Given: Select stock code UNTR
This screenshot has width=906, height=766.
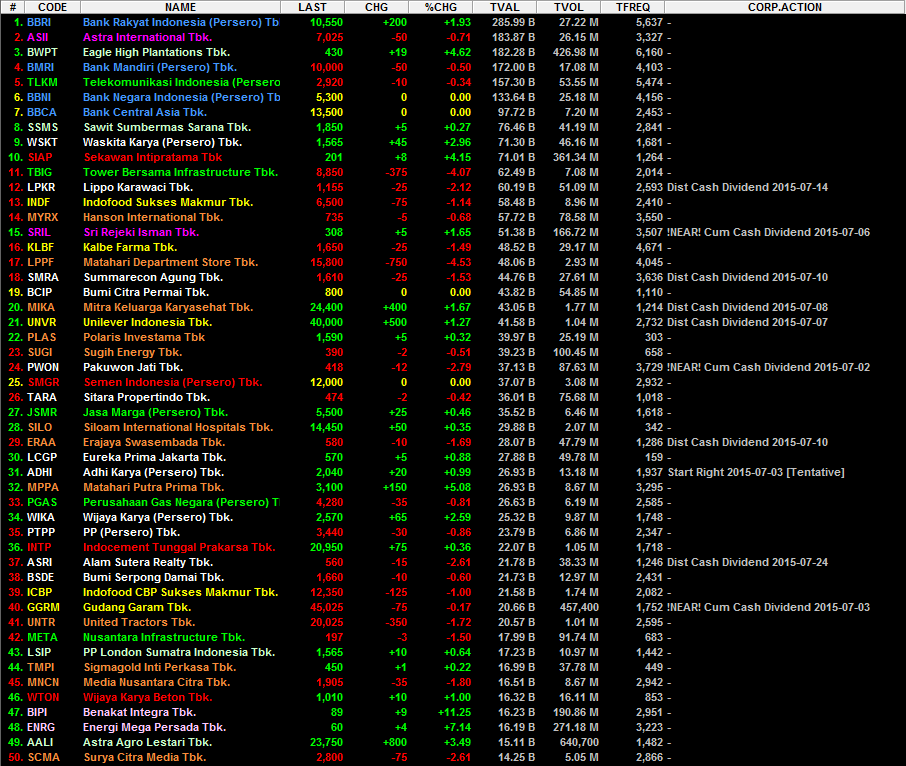Looking at the screenshot, I should [x=41, y=623].
